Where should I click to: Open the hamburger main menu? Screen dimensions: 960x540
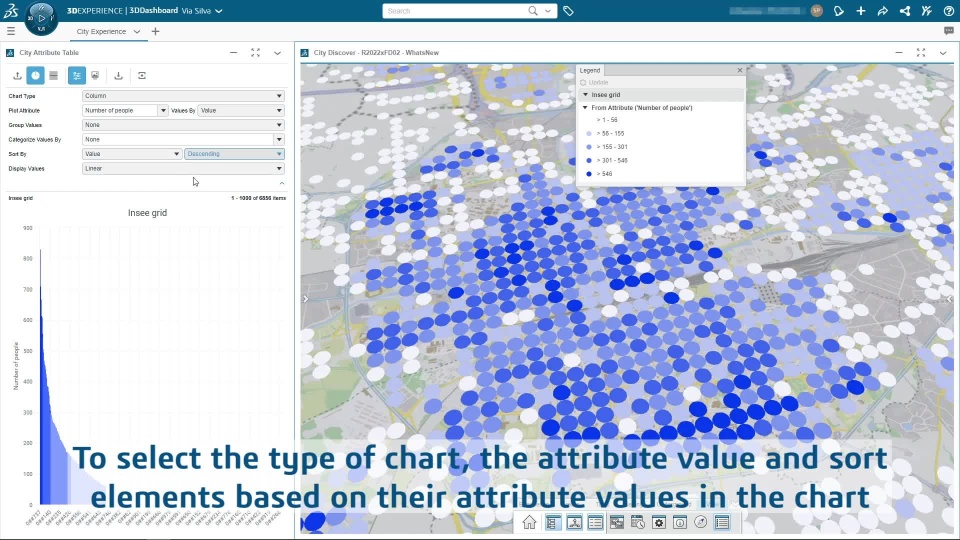coord(10,31)
